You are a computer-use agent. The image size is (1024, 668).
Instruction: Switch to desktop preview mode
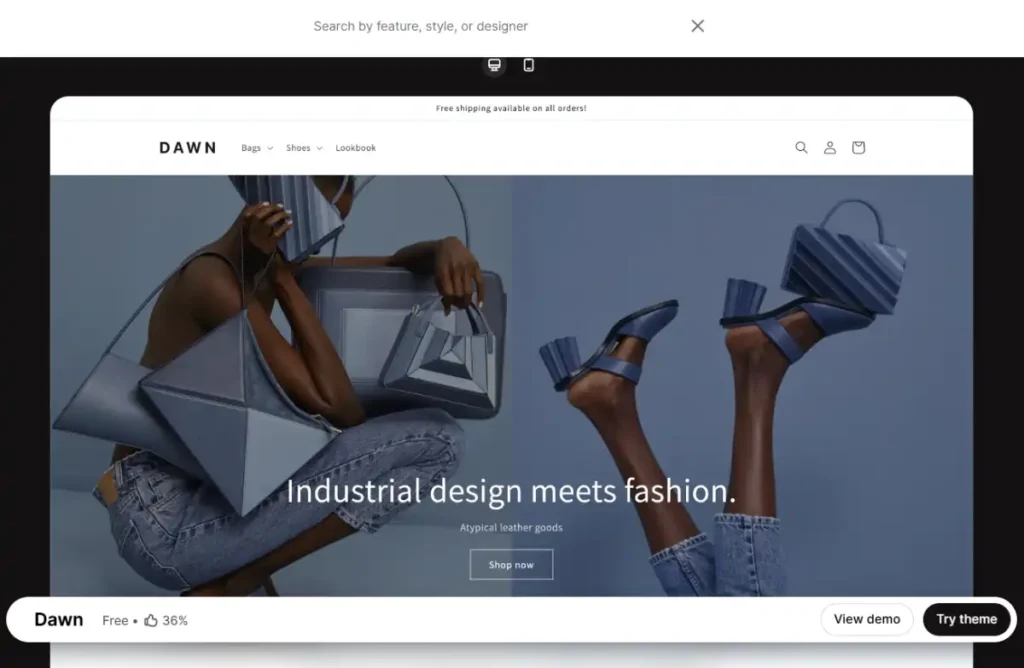click(494, 65)
